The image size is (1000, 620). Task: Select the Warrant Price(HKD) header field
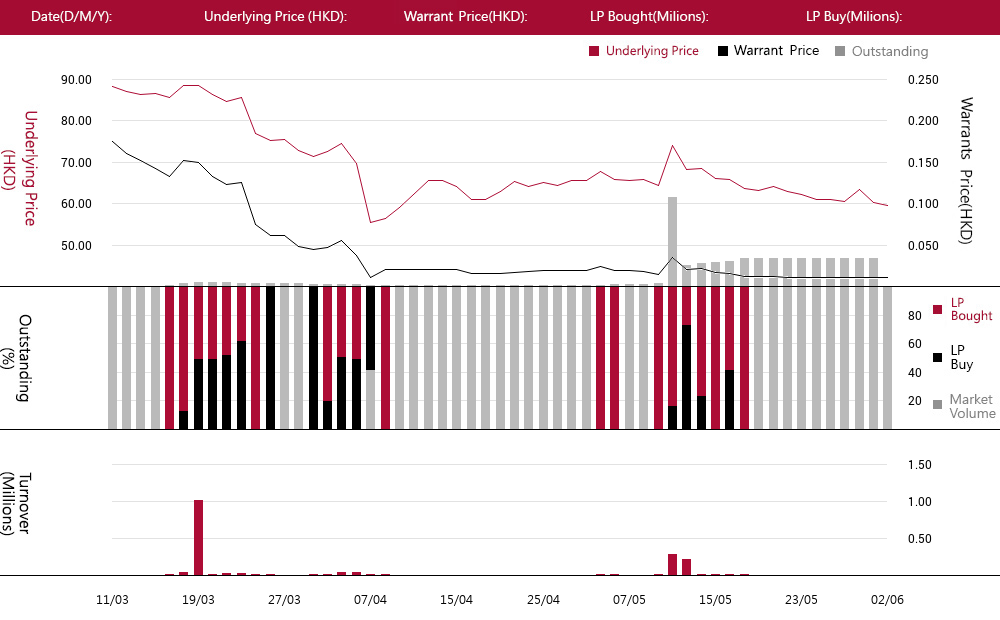pyautogui.click(x=466, y=17)
